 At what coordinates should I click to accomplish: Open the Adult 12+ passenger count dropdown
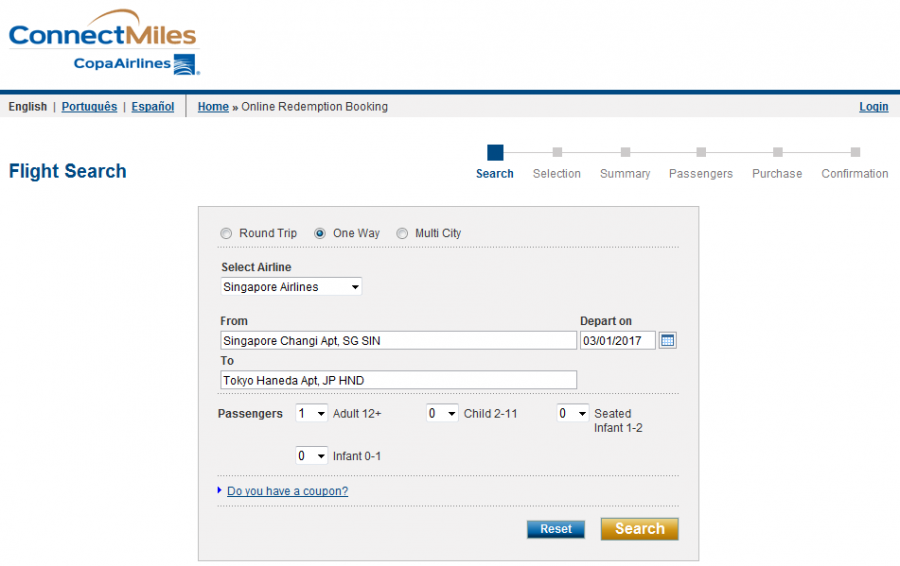tap(311, 413)
